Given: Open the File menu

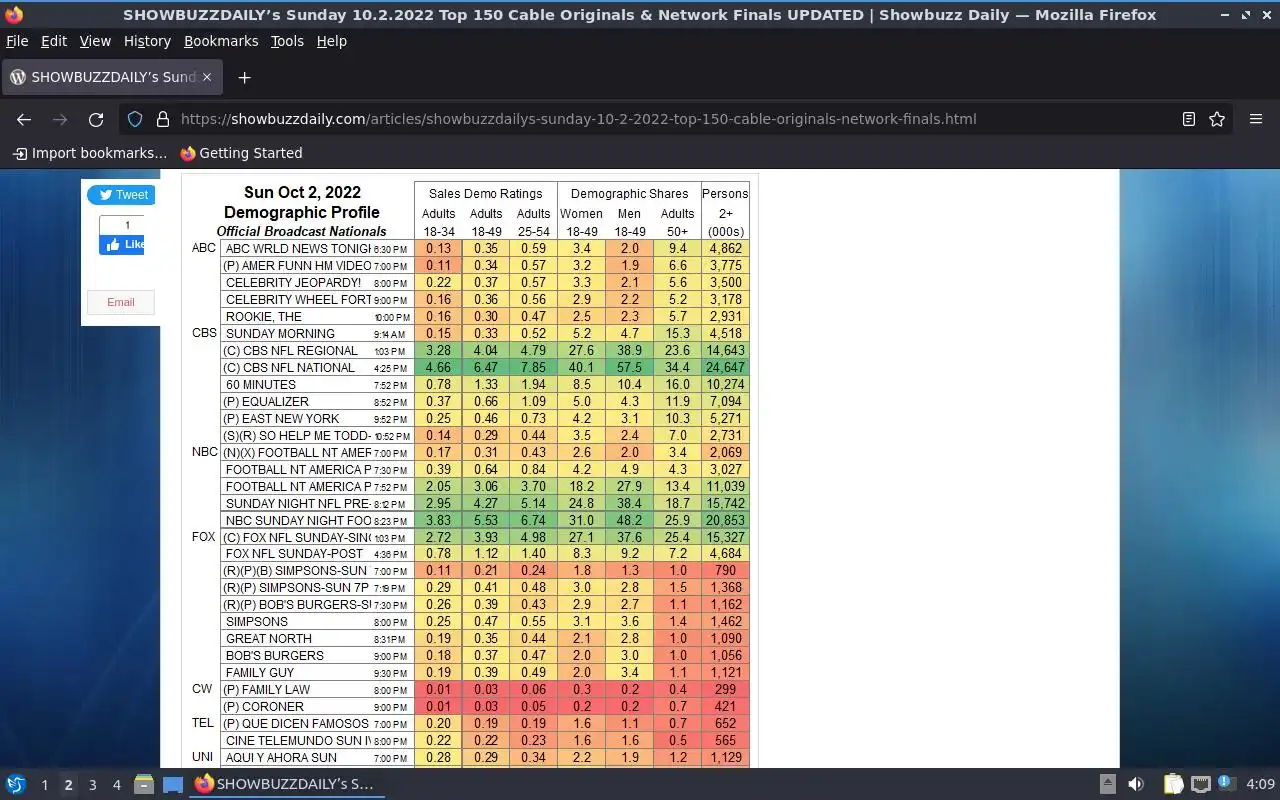Looking at the screenshot, I should (17, 41).
